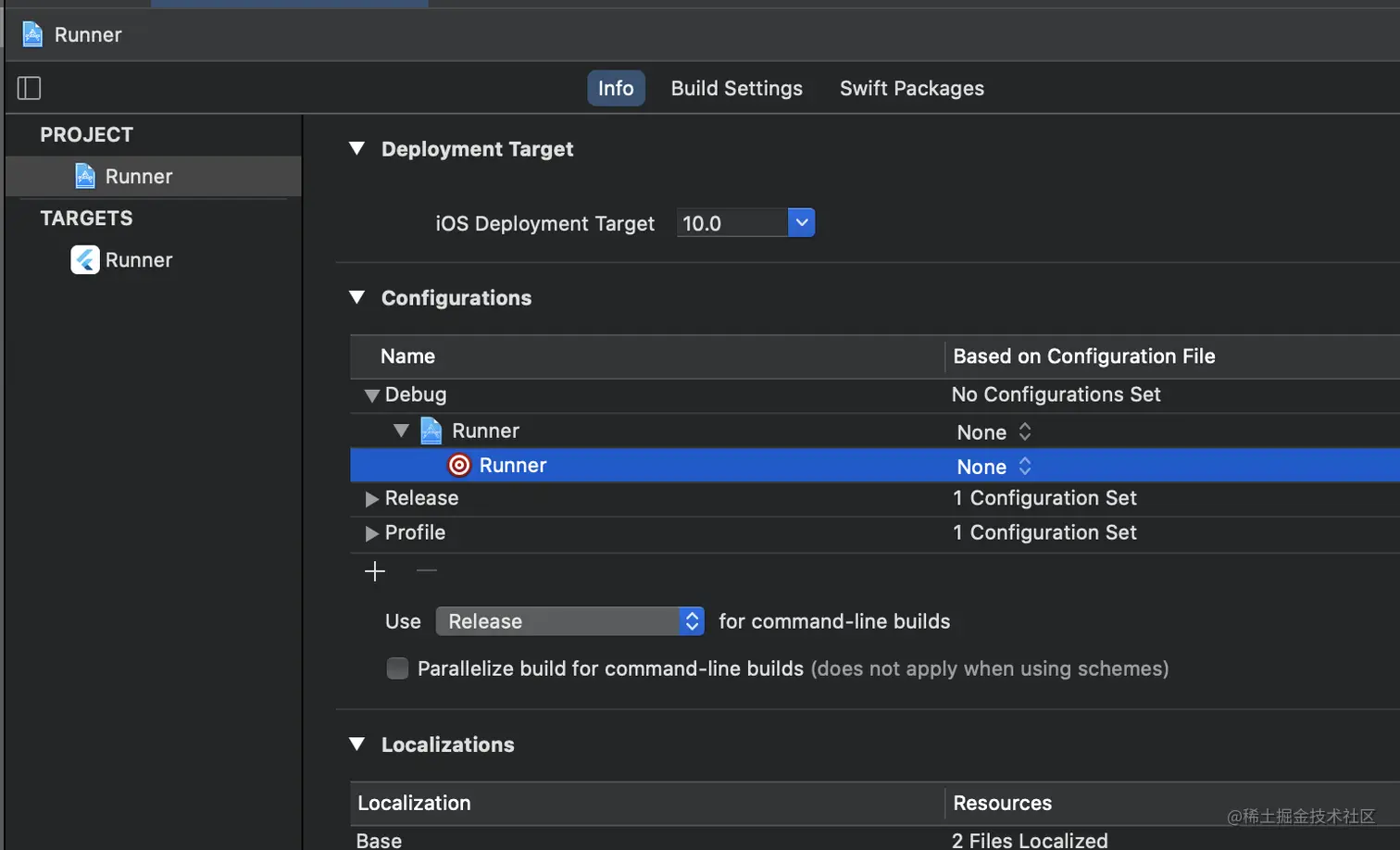1400x850 pixels.
Task: Enable Parallelize build for command-line builds
Action: pyautogui.click(x=397, y=669)
